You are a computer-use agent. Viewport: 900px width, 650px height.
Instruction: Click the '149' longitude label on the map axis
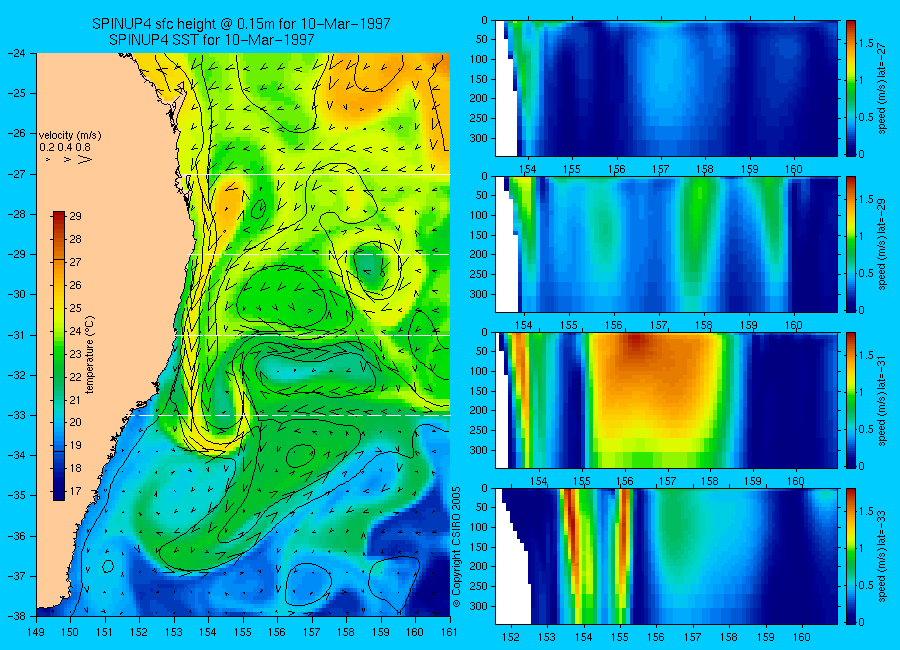36,632
